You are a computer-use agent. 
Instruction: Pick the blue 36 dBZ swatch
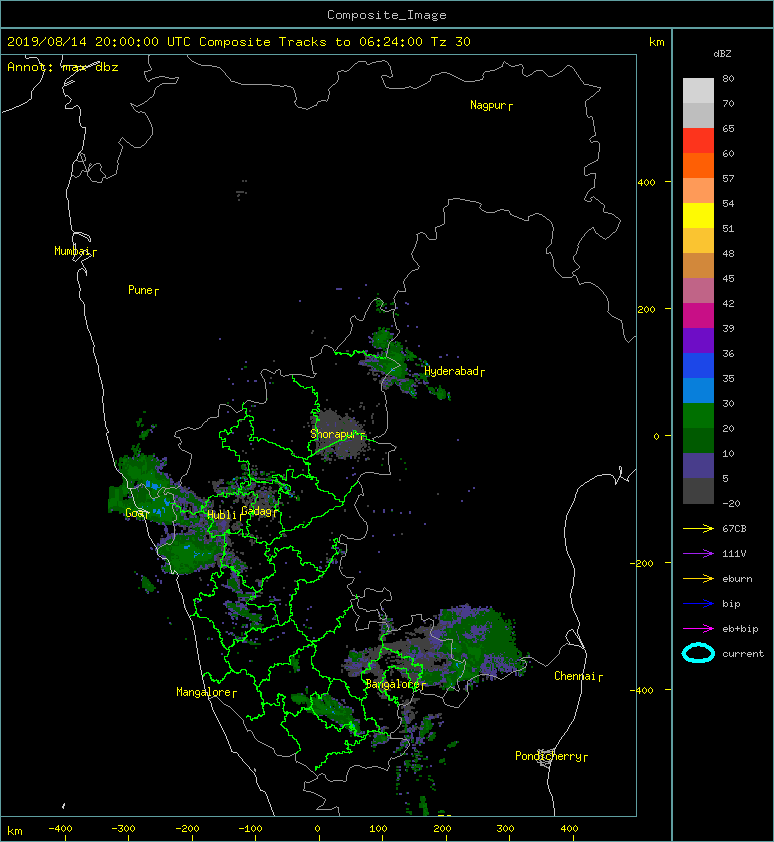(698, 365)
